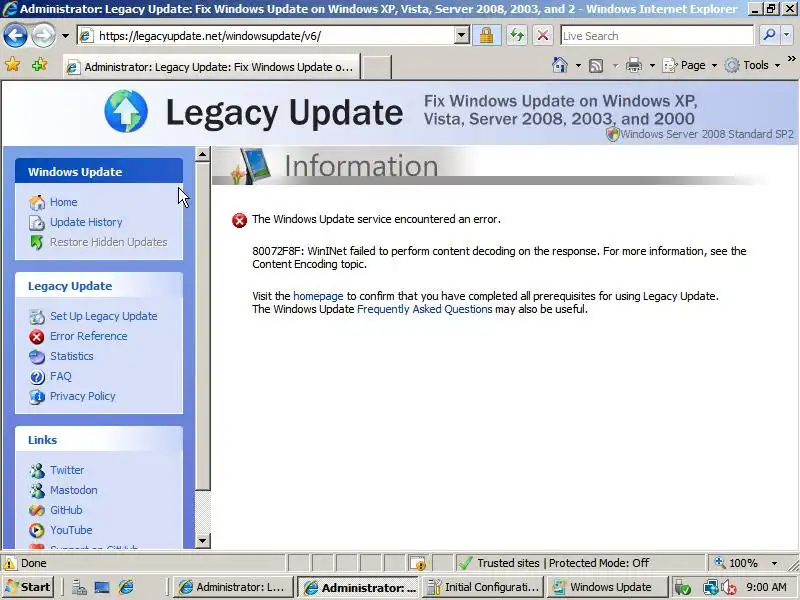Click the Legacy Update globe logo

(x=126, y=111)
